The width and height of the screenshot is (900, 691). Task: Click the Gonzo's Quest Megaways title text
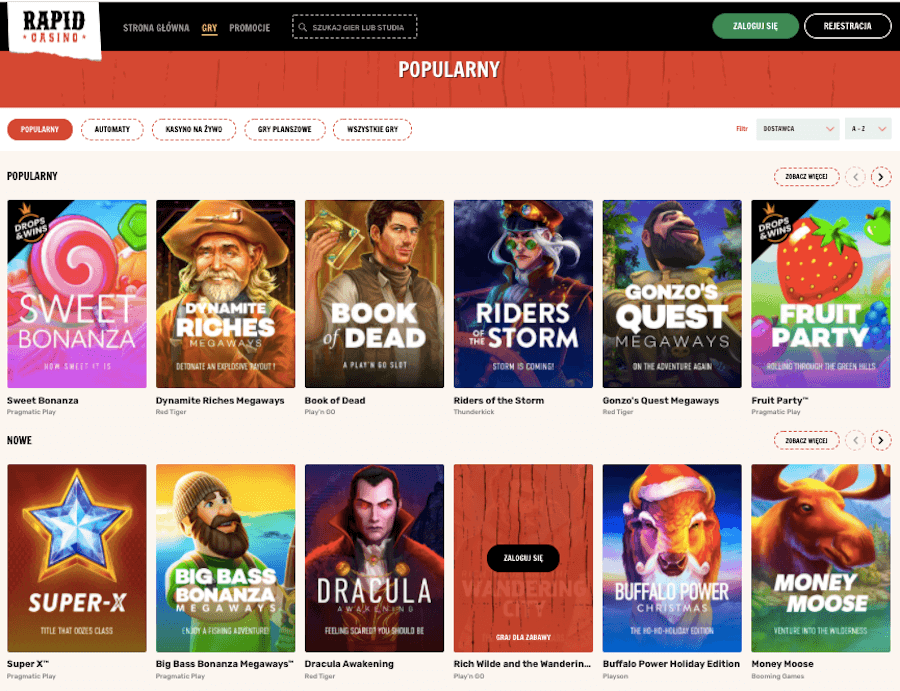(661, 401)
